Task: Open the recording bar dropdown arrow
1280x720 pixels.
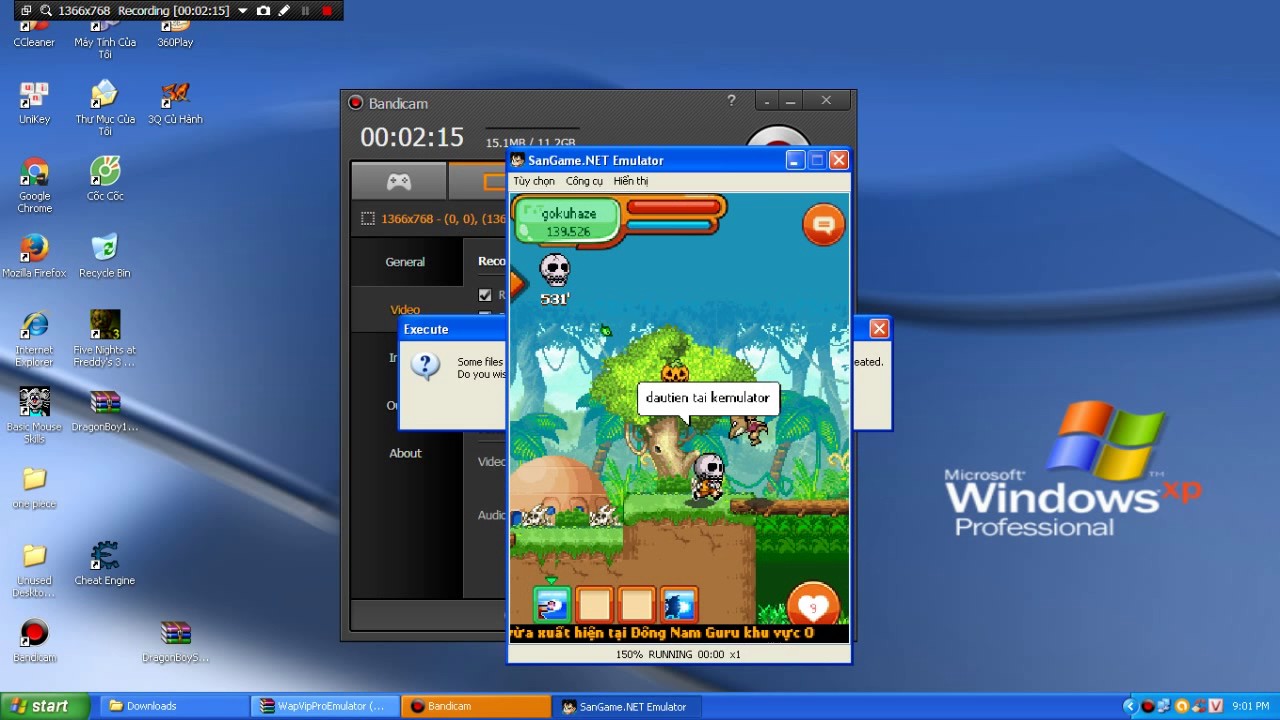Action: pyautogui.click(x=242, y=11)
